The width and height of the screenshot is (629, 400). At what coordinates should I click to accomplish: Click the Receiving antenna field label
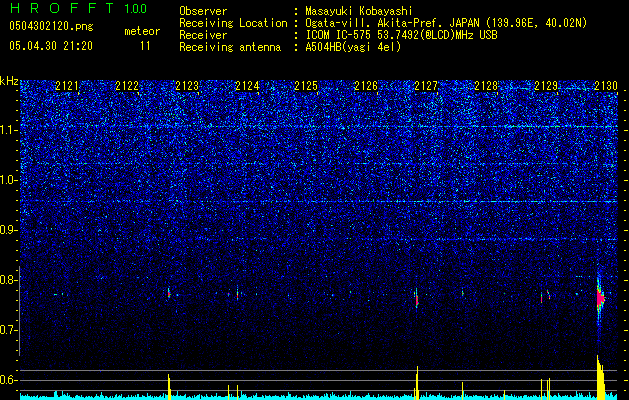coord(230,47)
